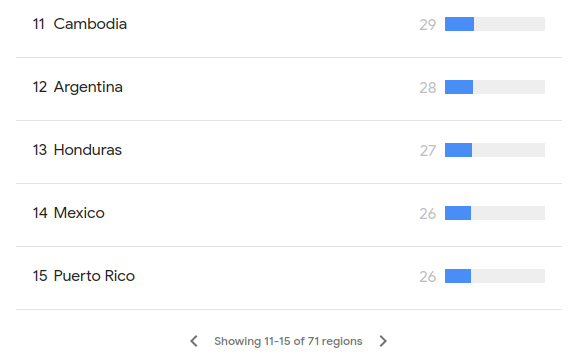The width and height of the screenshot is (572, 361).
Task: Click the value 28 beside Argentina
Action: point(428,88)
